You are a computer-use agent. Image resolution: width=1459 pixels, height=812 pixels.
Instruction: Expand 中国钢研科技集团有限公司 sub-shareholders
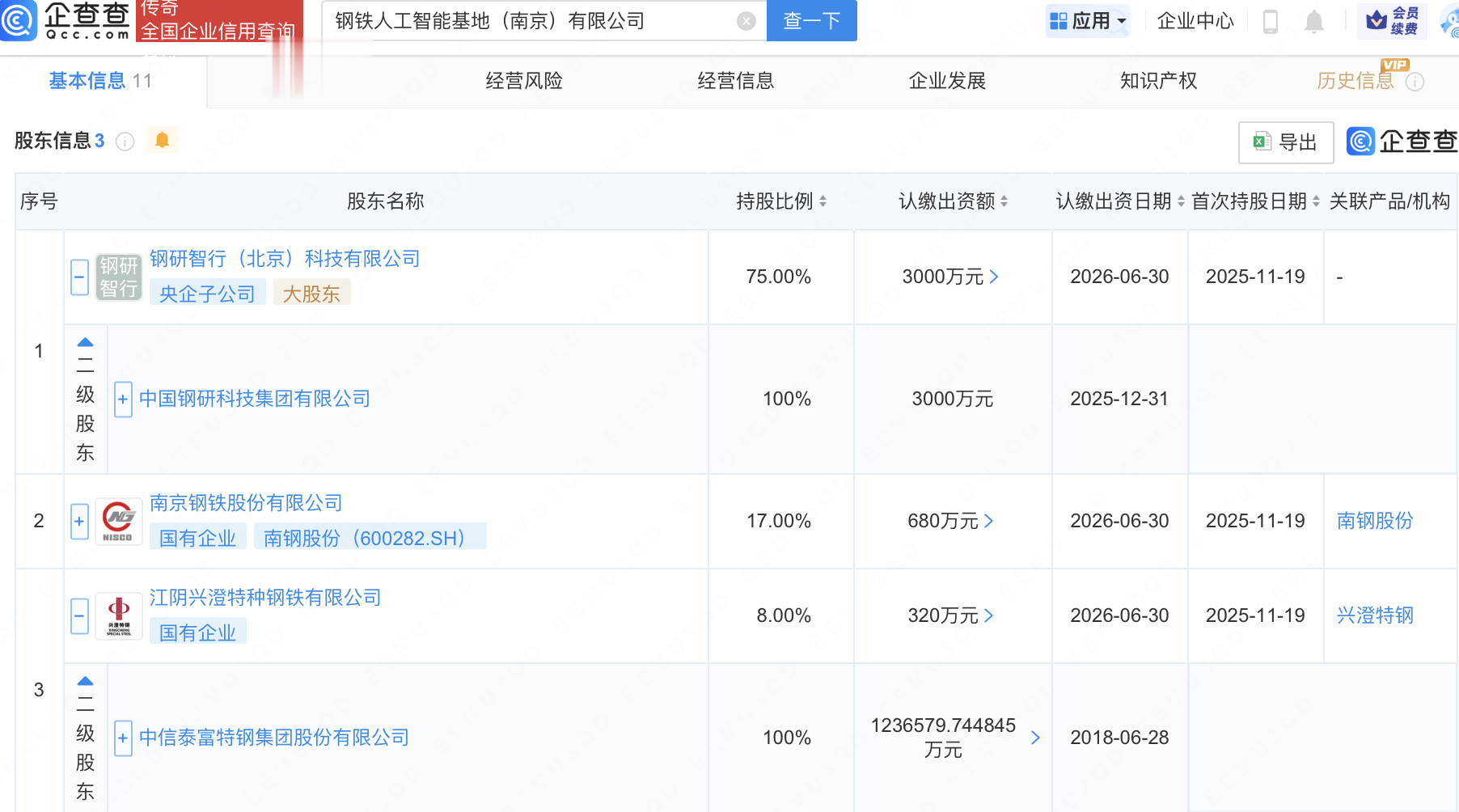[x=123, y=399]
